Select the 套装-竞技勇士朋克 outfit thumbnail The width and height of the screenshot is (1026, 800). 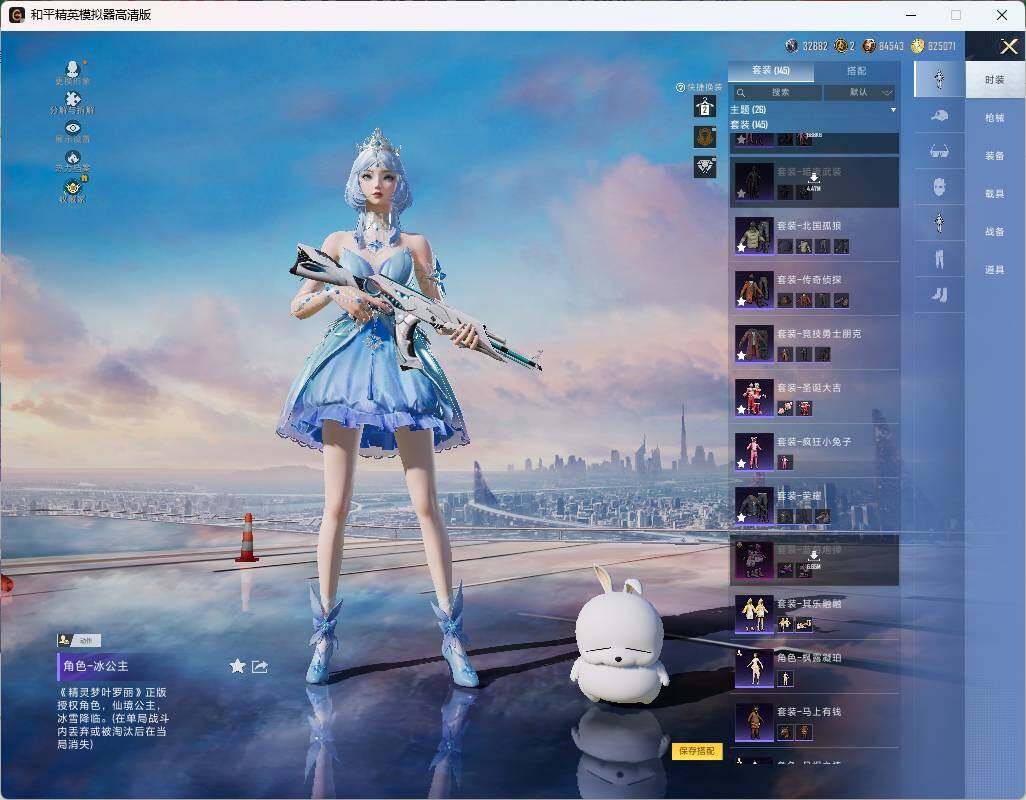754,343
